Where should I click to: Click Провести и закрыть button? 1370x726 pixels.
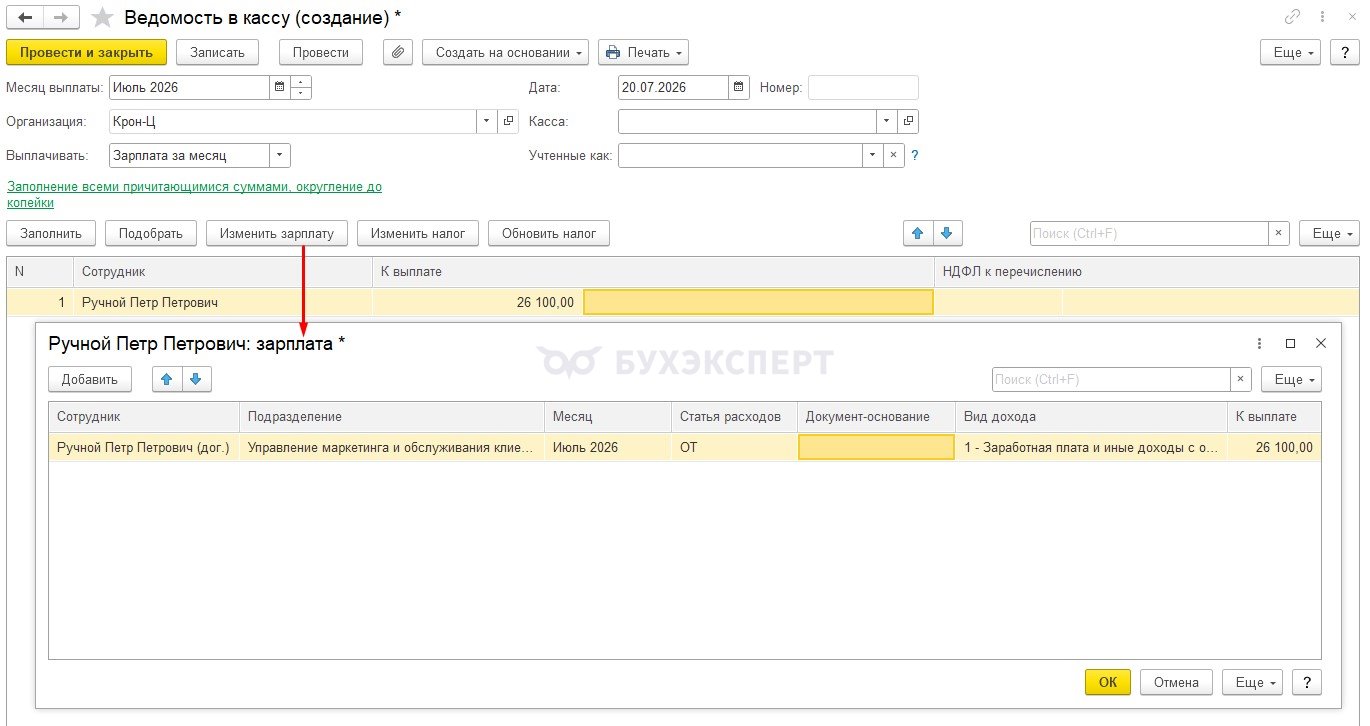click(x=86, y=52)
